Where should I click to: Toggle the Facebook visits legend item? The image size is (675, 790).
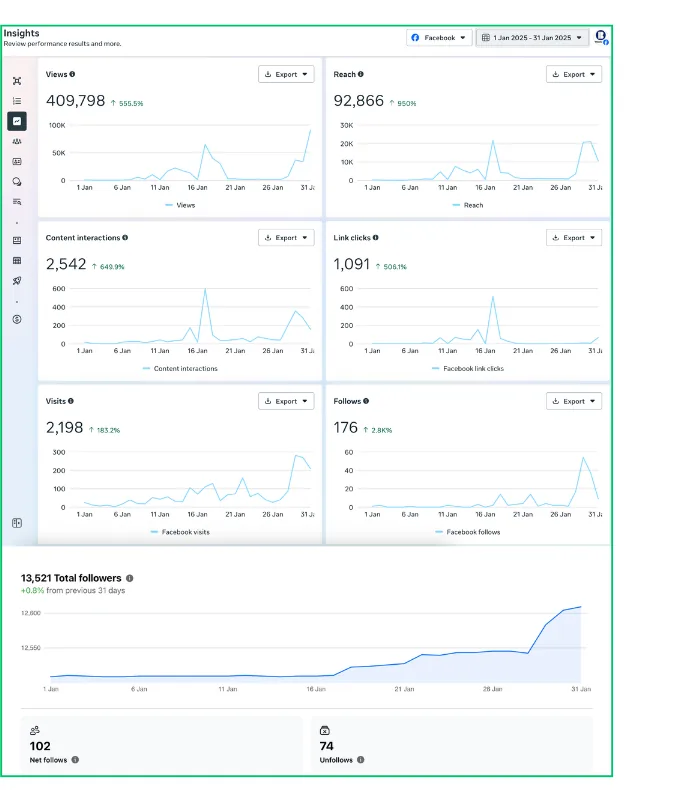tap(180, 532)
